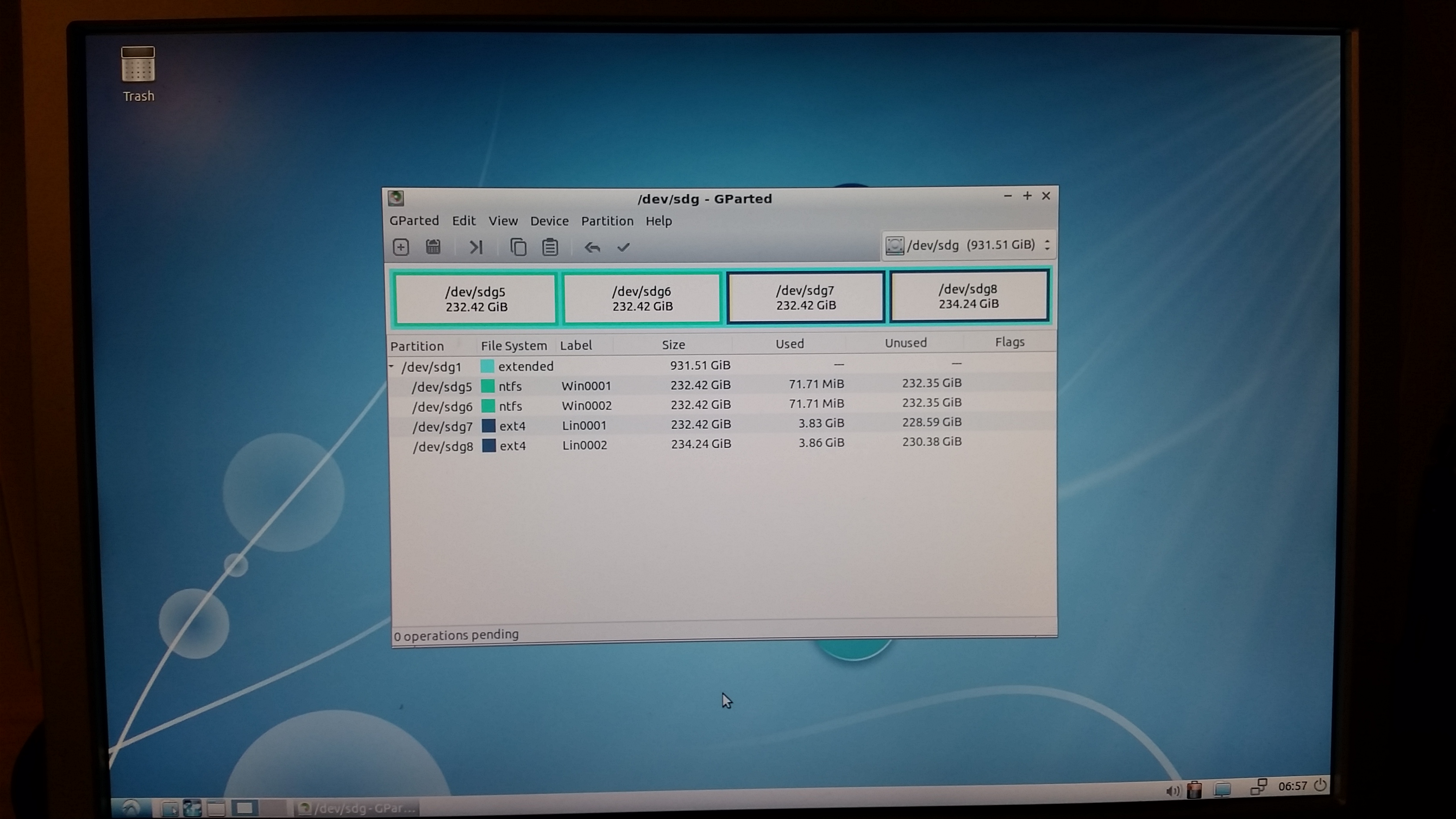
Task: Click the Delete partition toolbar icon
Action: [x=433, y=247]
